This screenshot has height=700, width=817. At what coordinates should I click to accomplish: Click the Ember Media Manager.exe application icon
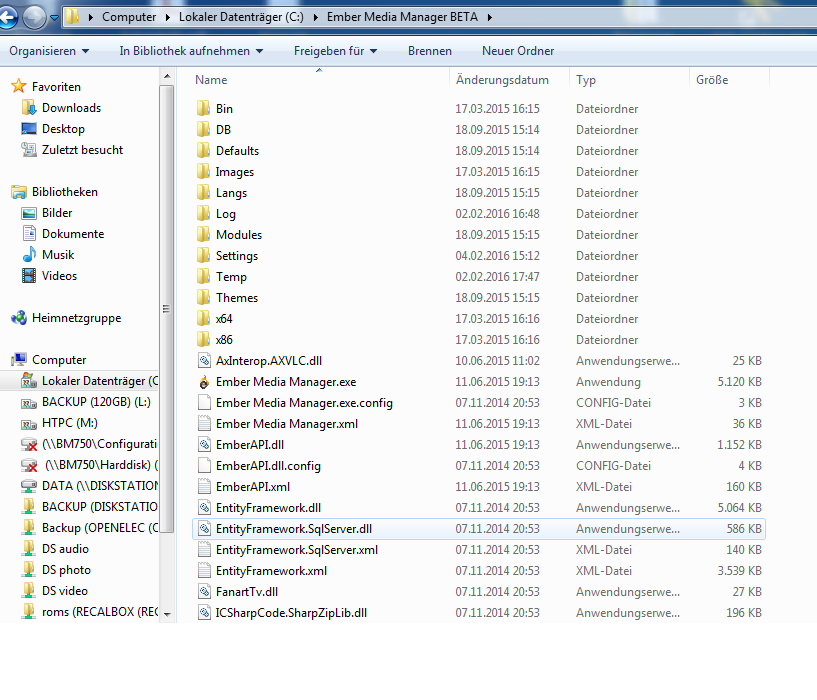204,382
